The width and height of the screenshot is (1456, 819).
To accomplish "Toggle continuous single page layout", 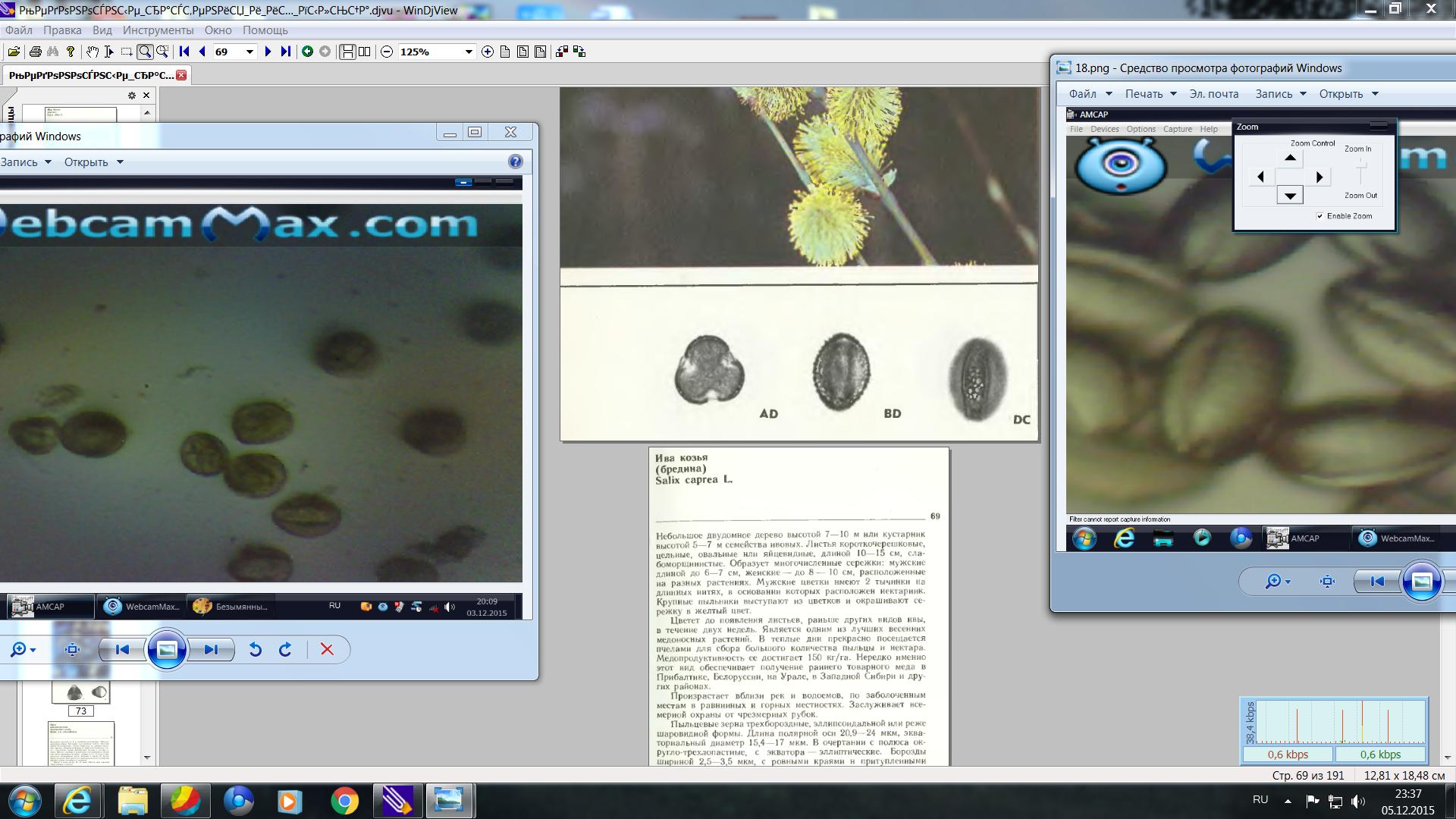I will (x=347, y=52).
